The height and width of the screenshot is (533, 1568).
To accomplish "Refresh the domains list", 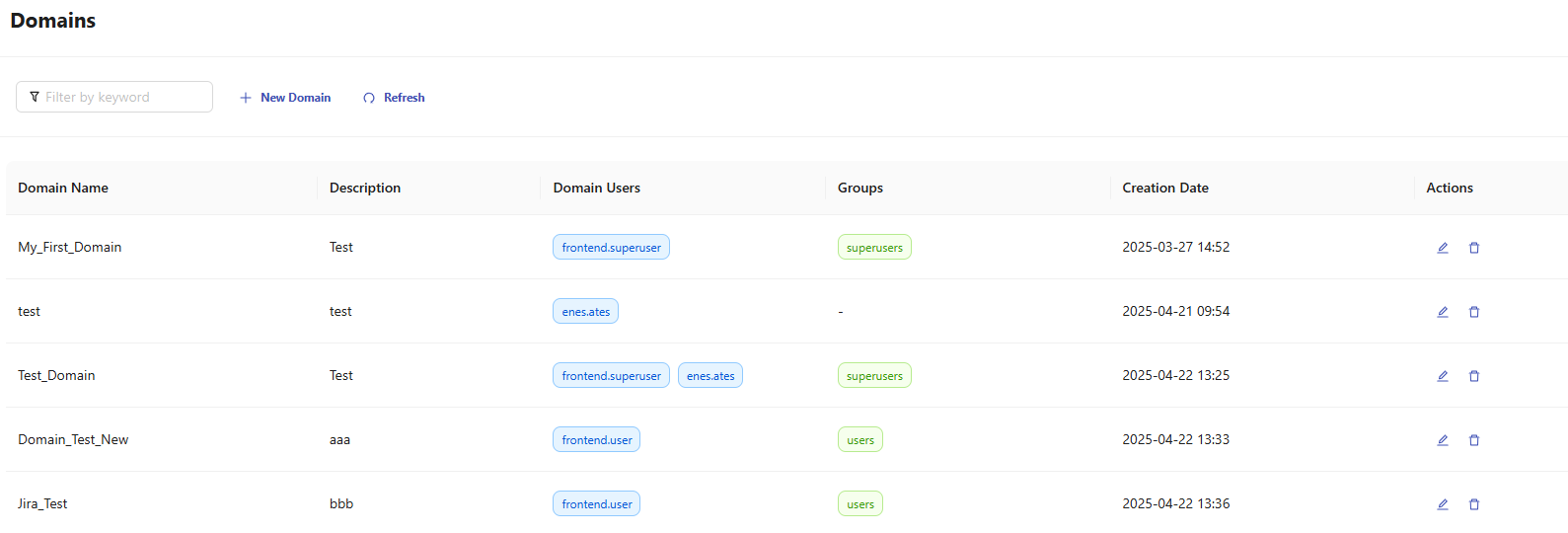I will (394, 98).
